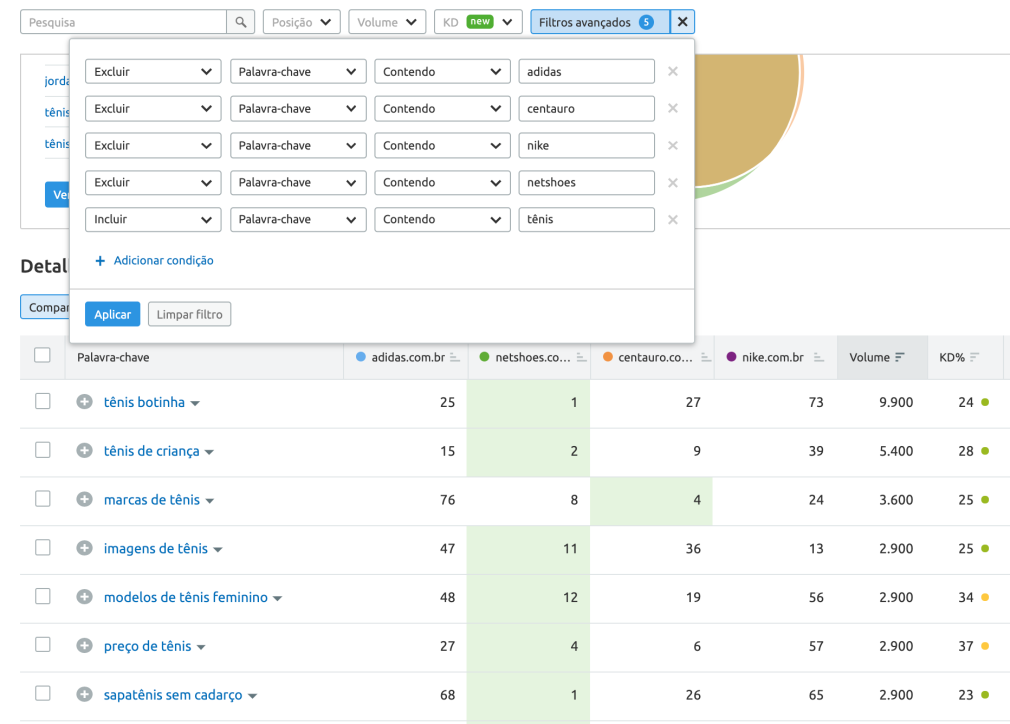This screenshot has height=724, width=1010.
Task: Sort by adidas.com.br column icon
Action: tap(455, 357)
